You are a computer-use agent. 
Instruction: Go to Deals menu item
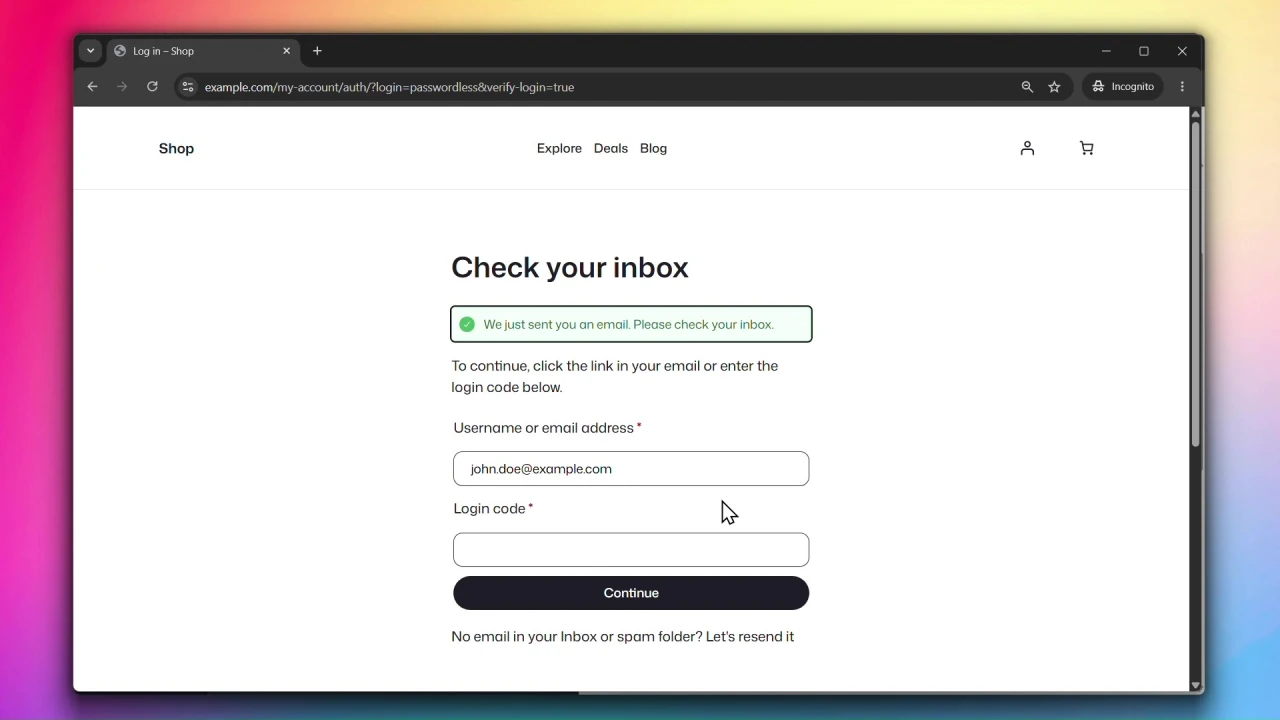point(611,148)
